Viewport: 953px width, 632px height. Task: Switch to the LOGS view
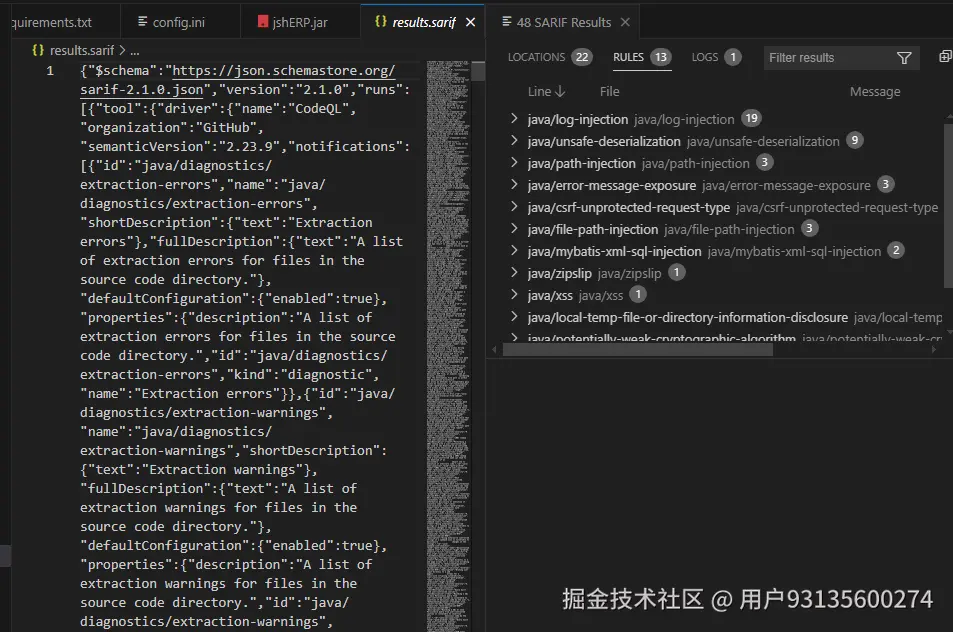point(715,57)
